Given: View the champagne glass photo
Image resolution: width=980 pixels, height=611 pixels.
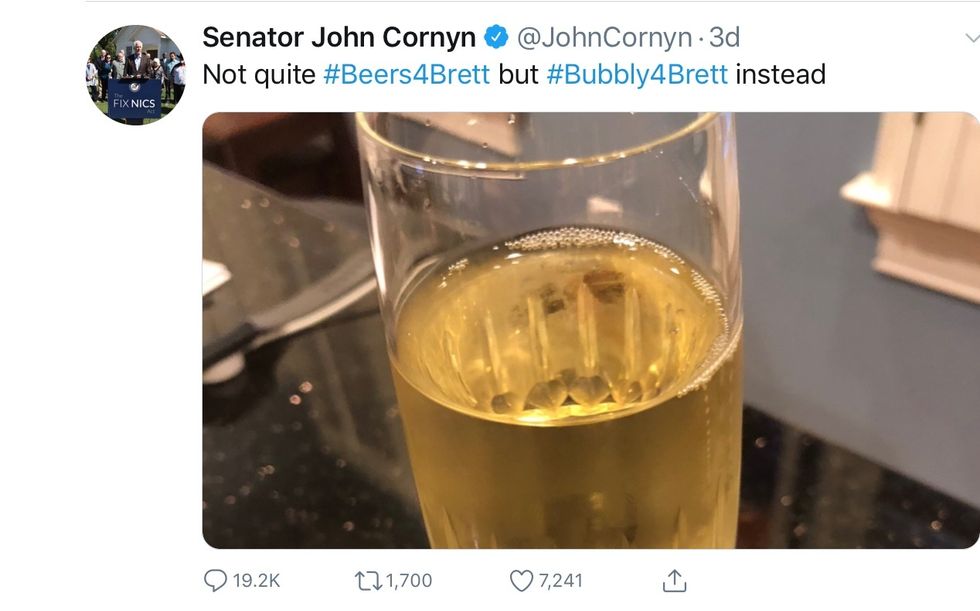Looking at the screenshot, I should (x=590, y=330).
